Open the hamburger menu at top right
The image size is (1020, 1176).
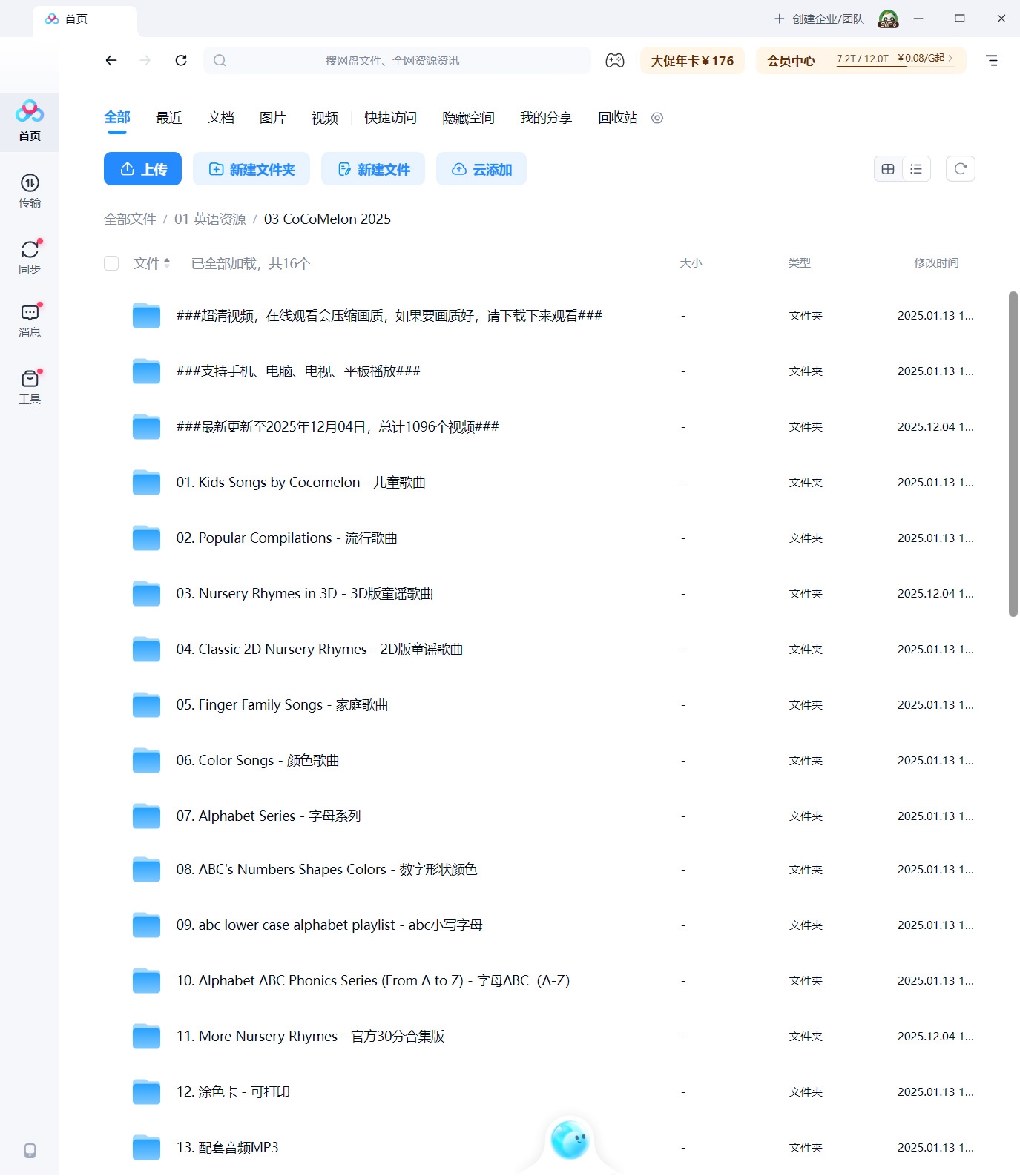991,61
